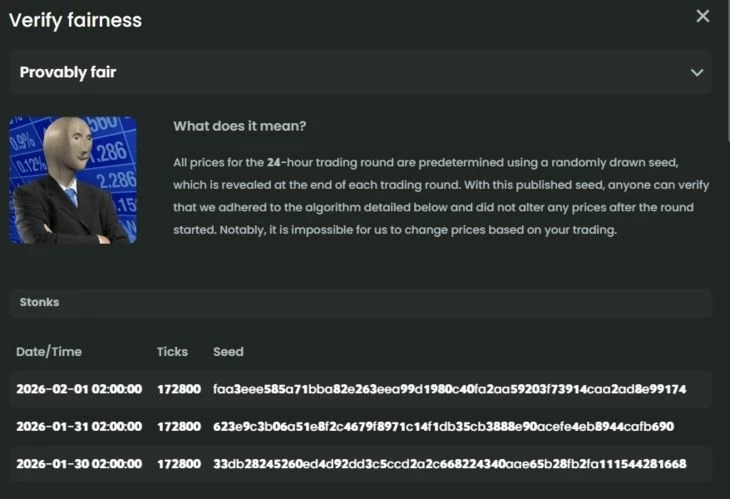The width and height of the screenshot is (730, 499).
Task: Click the bold 24 in the explanation paragraph
Action: (x=274, y=162)
